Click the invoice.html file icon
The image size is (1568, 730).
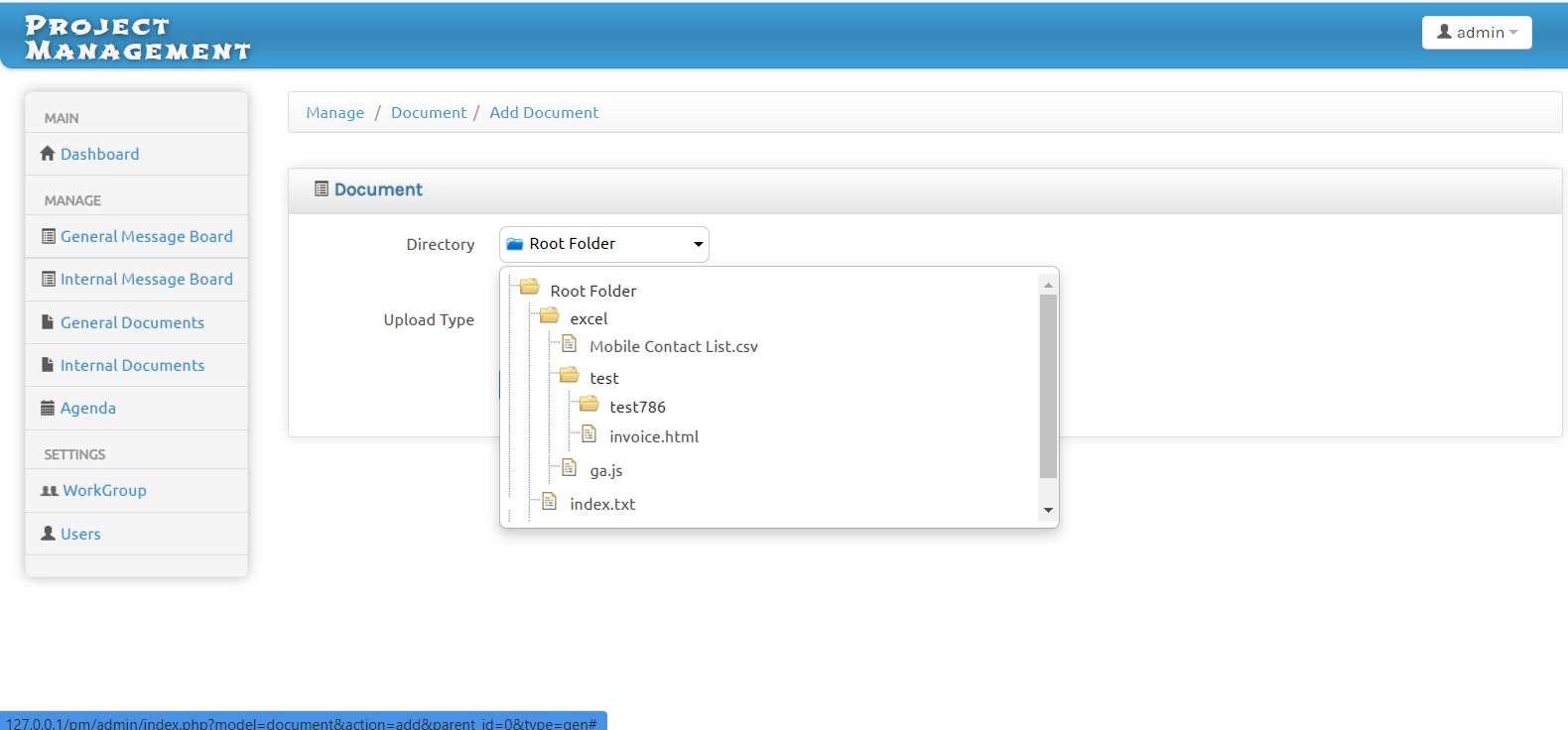tap(588, 434)
